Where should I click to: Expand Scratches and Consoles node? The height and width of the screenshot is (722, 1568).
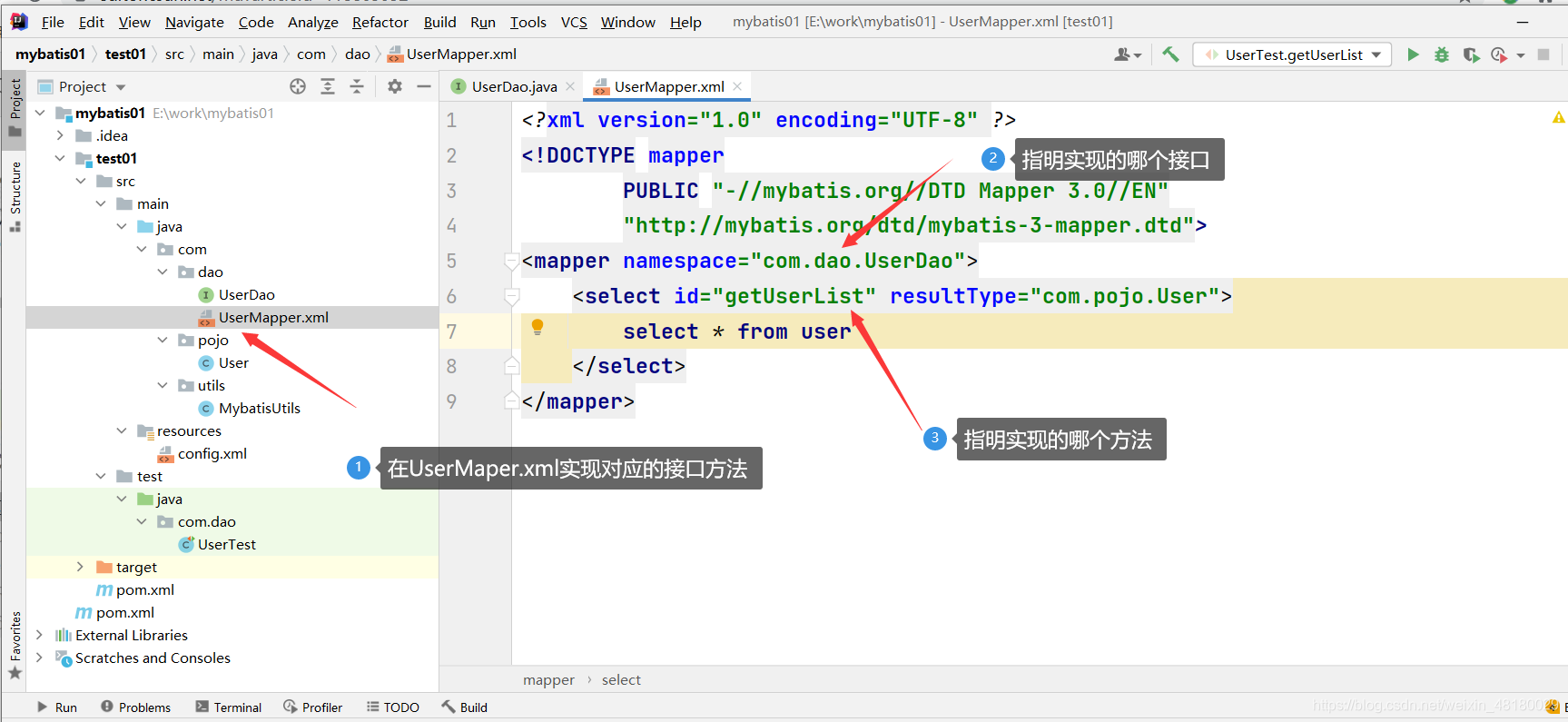click(39, 658)
